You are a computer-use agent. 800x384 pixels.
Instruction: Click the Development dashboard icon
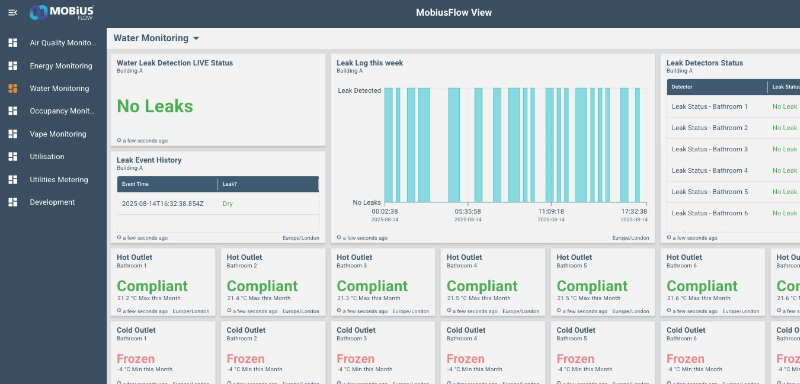click(13, 202)
